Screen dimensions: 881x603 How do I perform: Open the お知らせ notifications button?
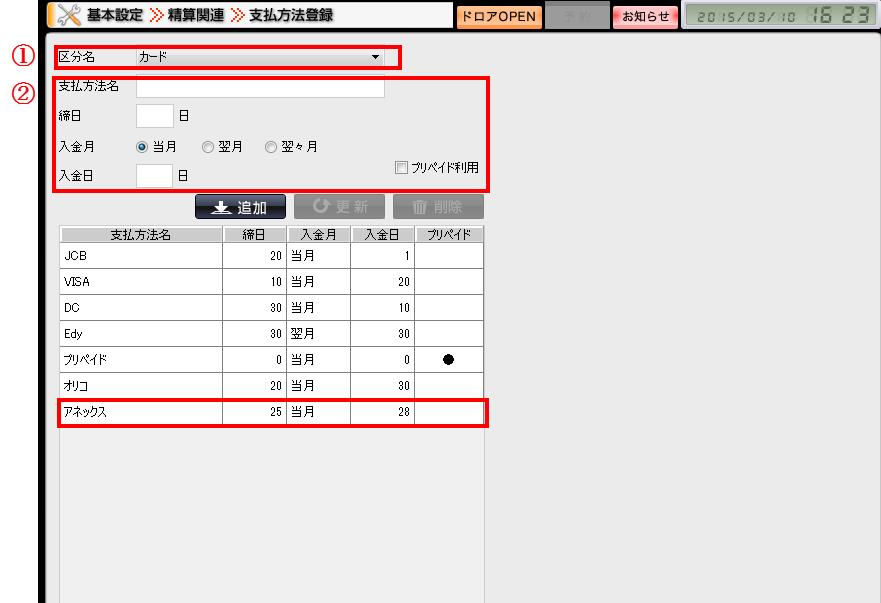click(x=645, y=17)
